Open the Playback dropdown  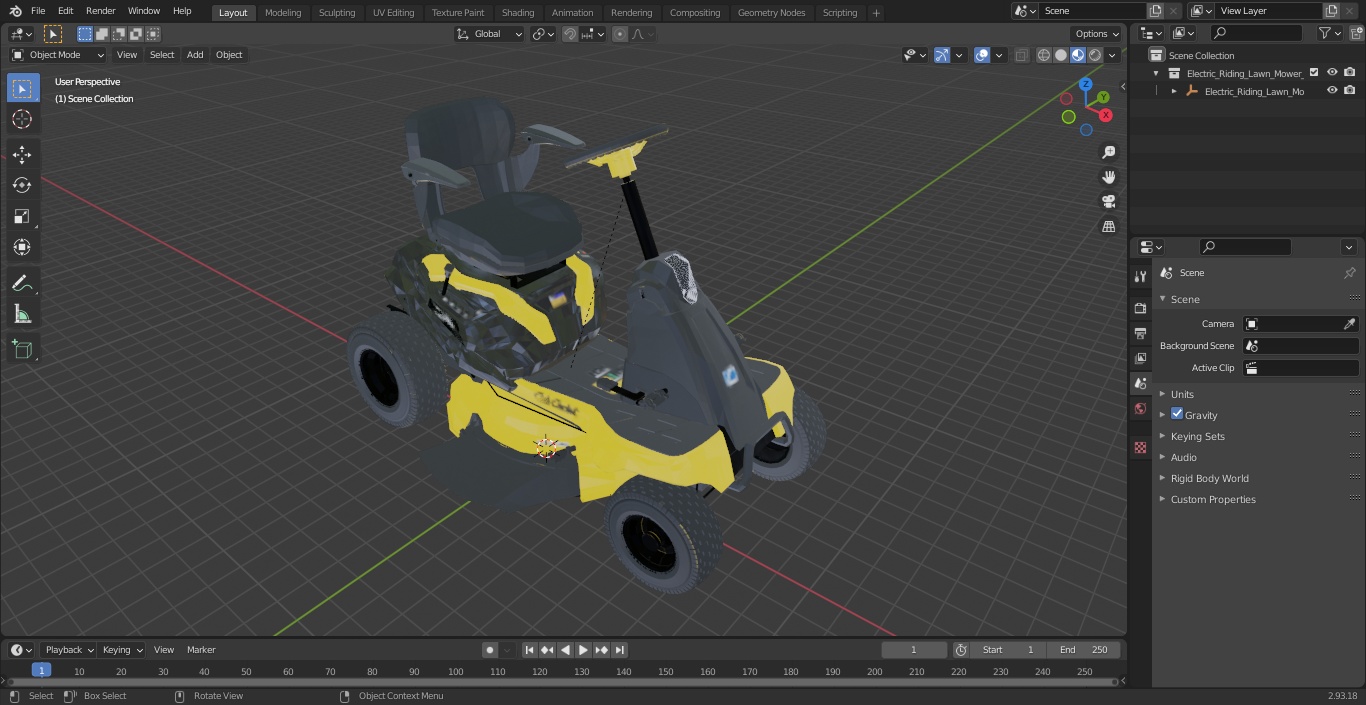(x=69, y=650)
